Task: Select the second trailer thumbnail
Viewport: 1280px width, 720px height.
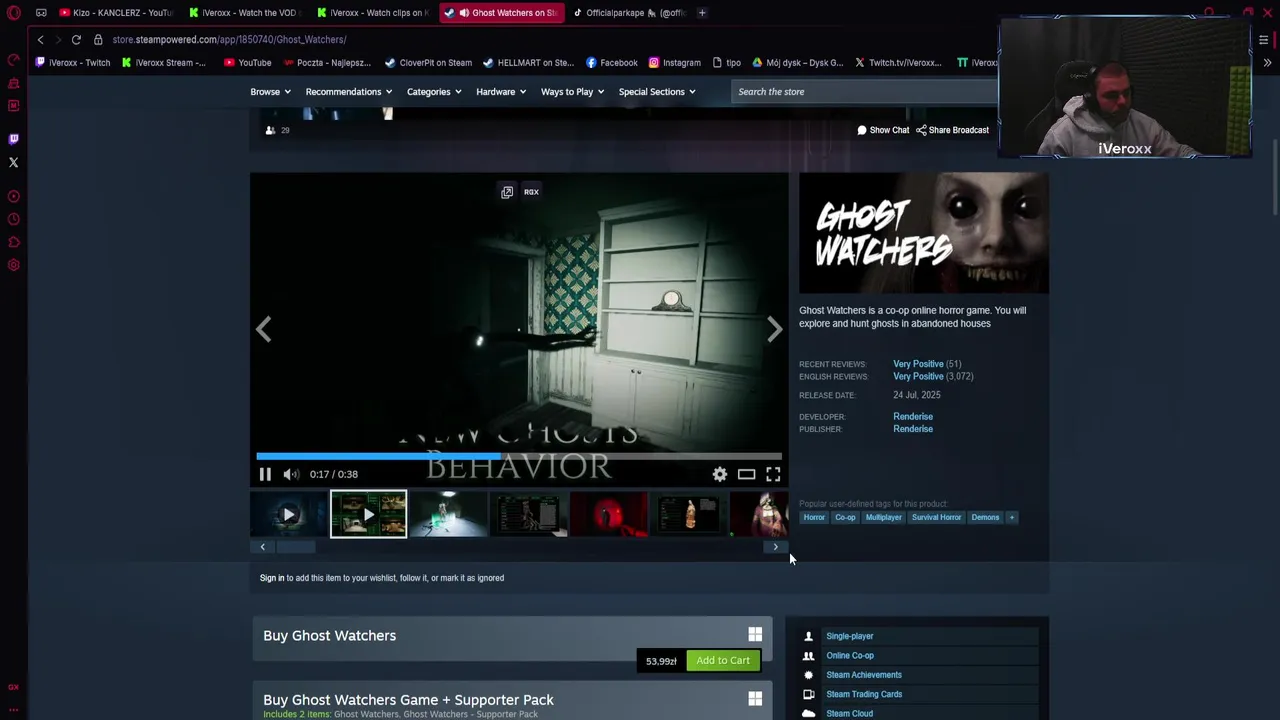Action: click(368, 514)
